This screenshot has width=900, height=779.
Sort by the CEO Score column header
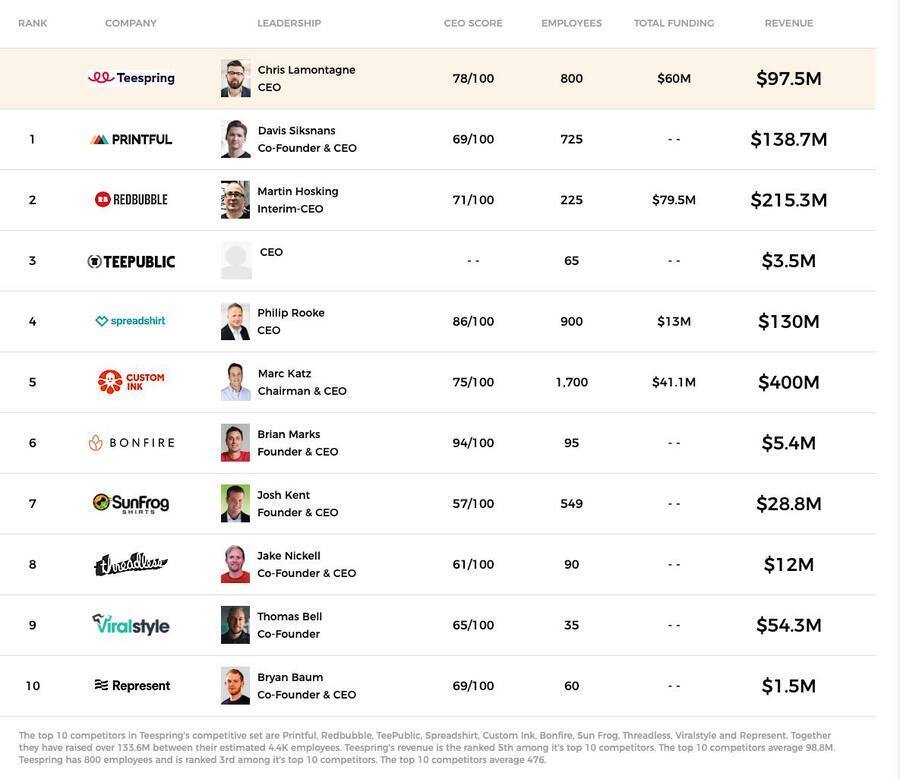(x=473, y=23)
